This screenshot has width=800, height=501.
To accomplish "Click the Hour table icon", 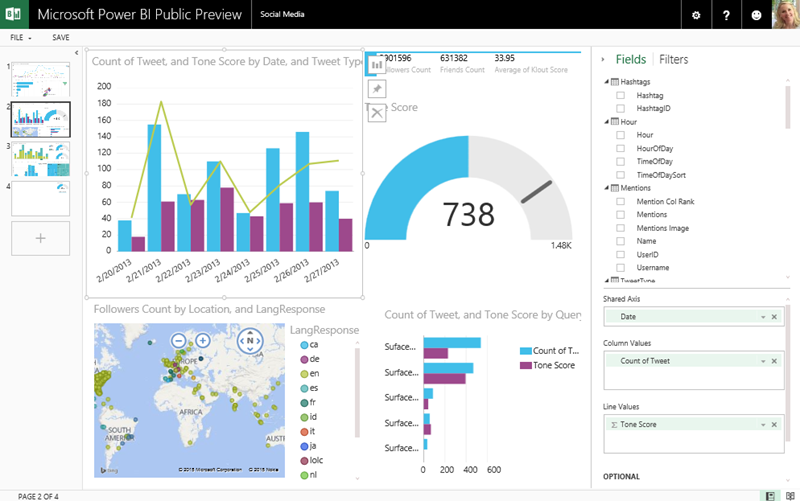I will [615, 122].
